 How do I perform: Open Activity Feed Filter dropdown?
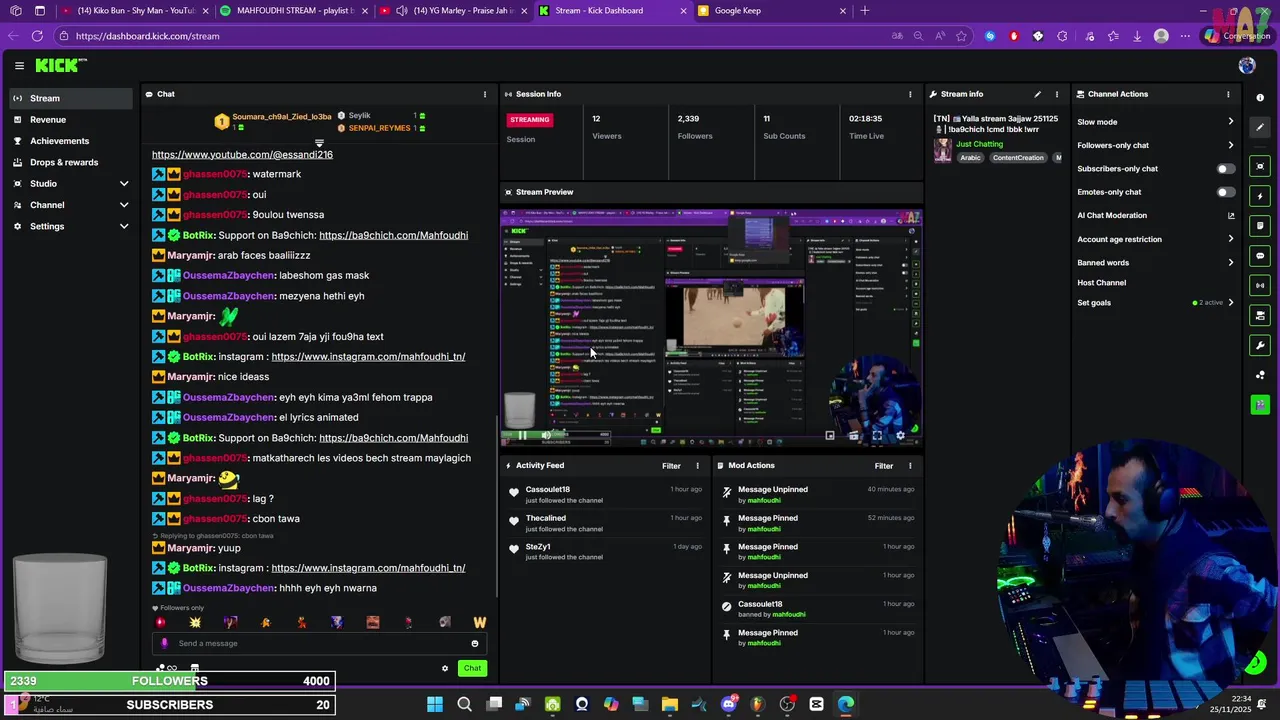click(671, 466)
